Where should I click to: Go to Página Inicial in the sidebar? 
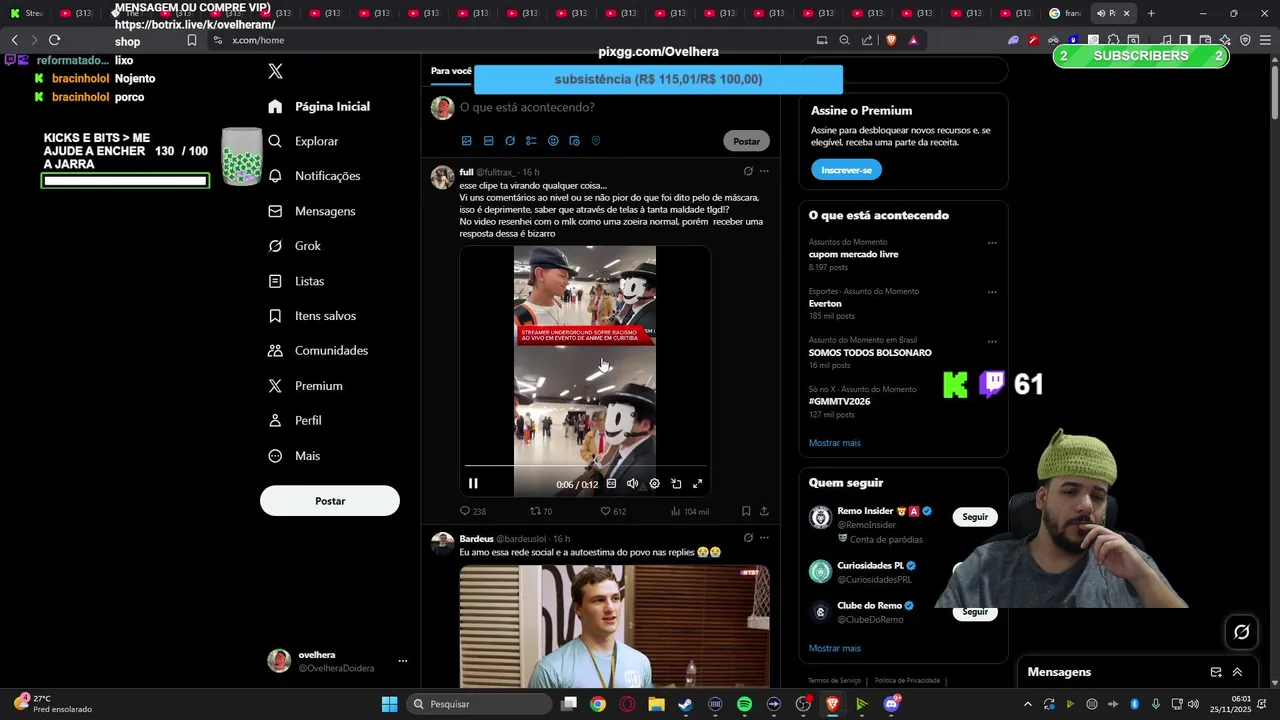(x=319, y=107)
